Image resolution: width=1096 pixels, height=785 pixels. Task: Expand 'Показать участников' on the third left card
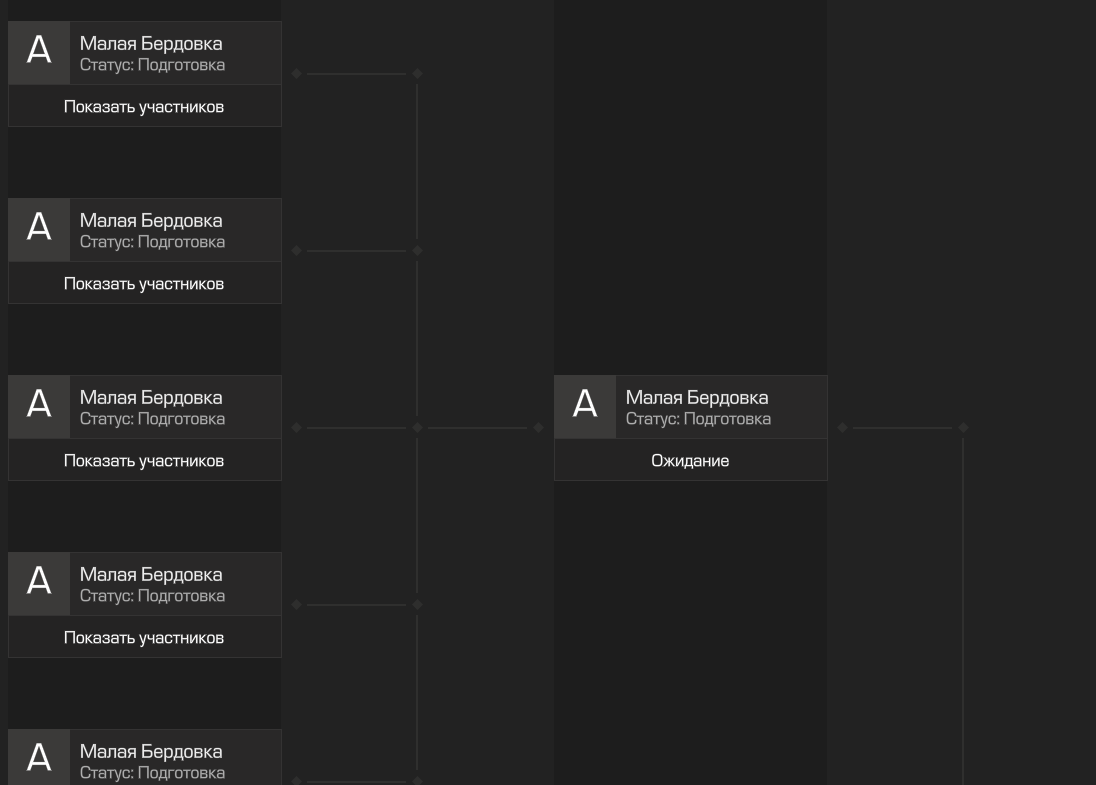(144, 460)
